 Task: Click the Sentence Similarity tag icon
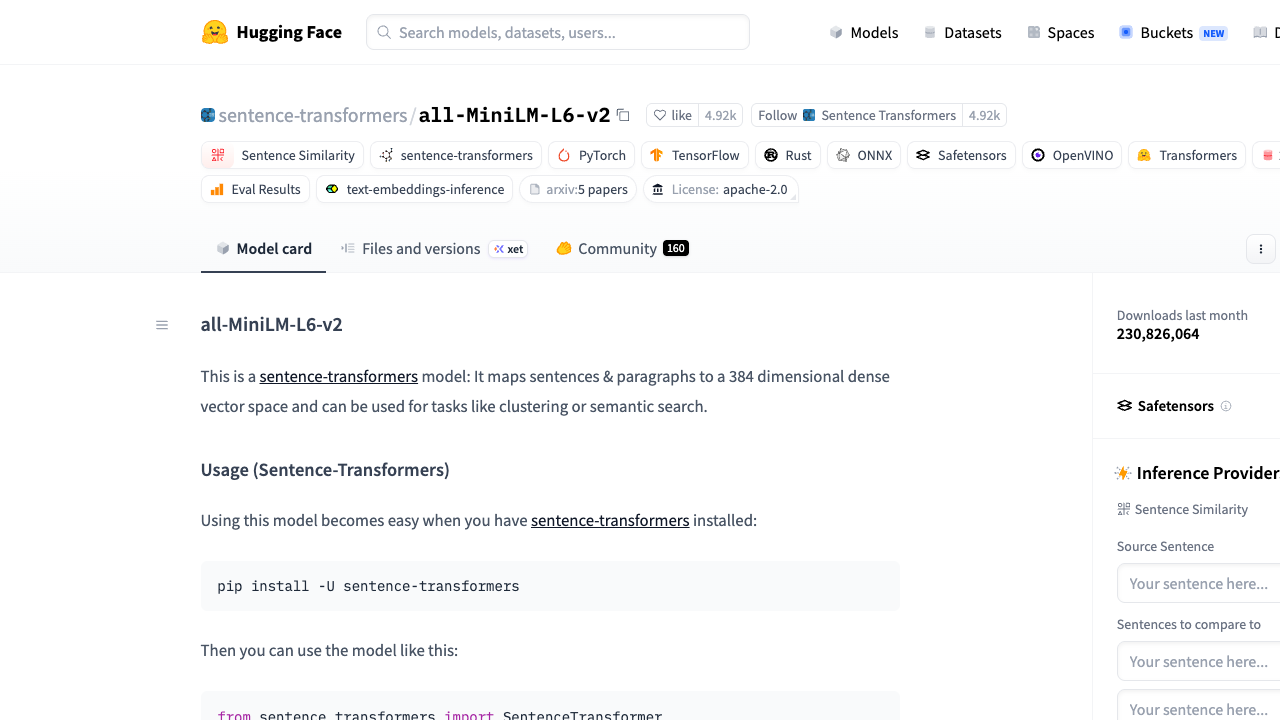pos(218,155)
